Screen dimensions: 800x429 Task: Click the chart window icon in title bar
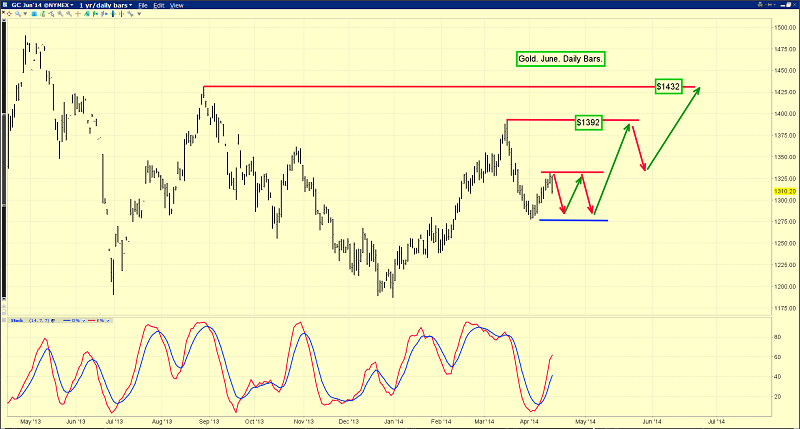5,5
